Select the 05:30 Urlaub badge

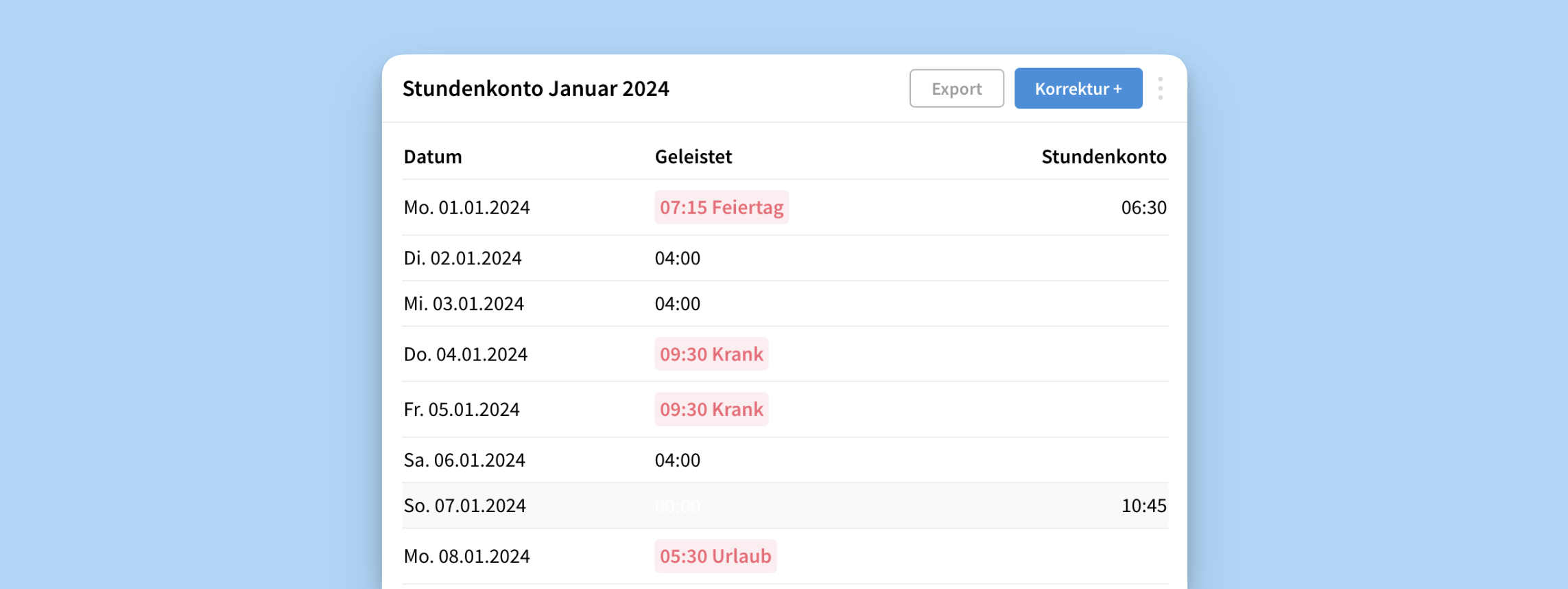[x=715, y=556]
